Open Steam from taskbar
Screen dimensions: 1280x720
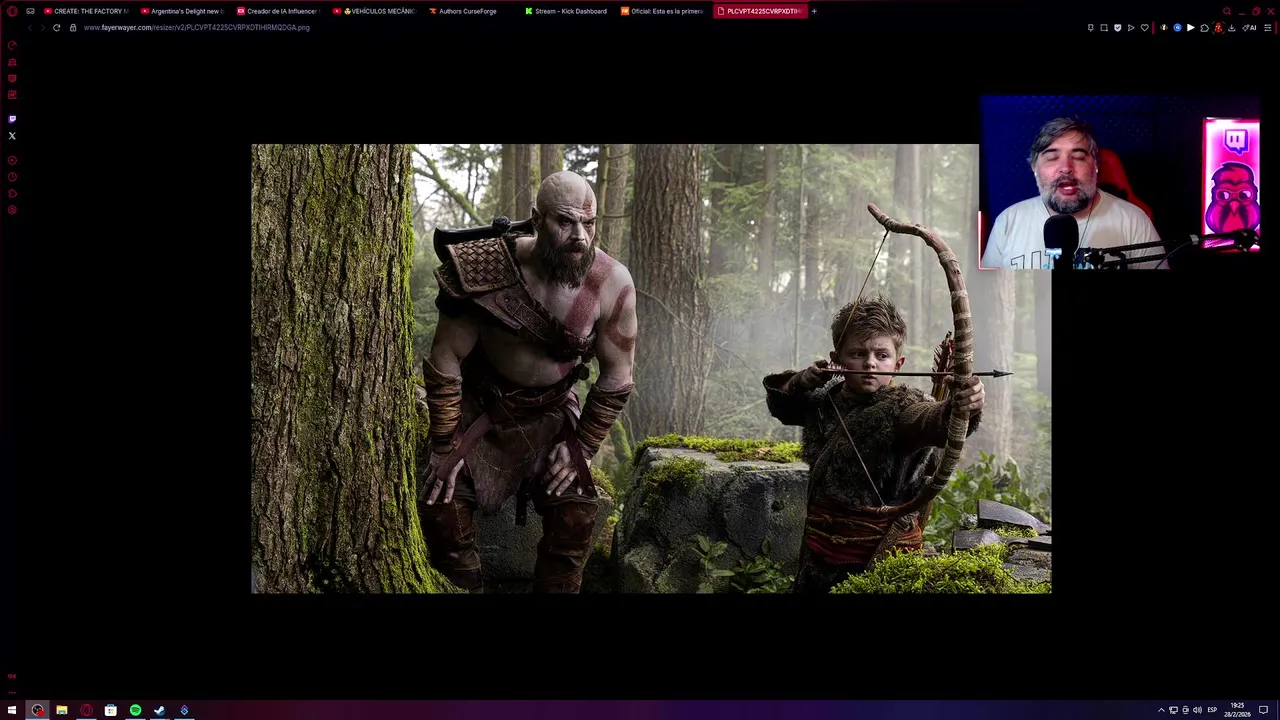coord(159,710)
